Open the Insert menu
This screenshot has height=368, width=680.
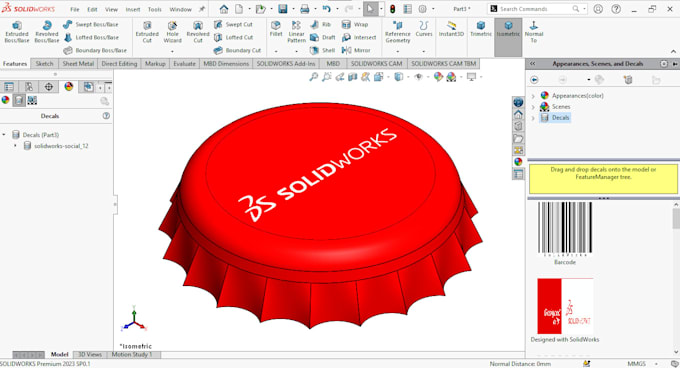133,9
